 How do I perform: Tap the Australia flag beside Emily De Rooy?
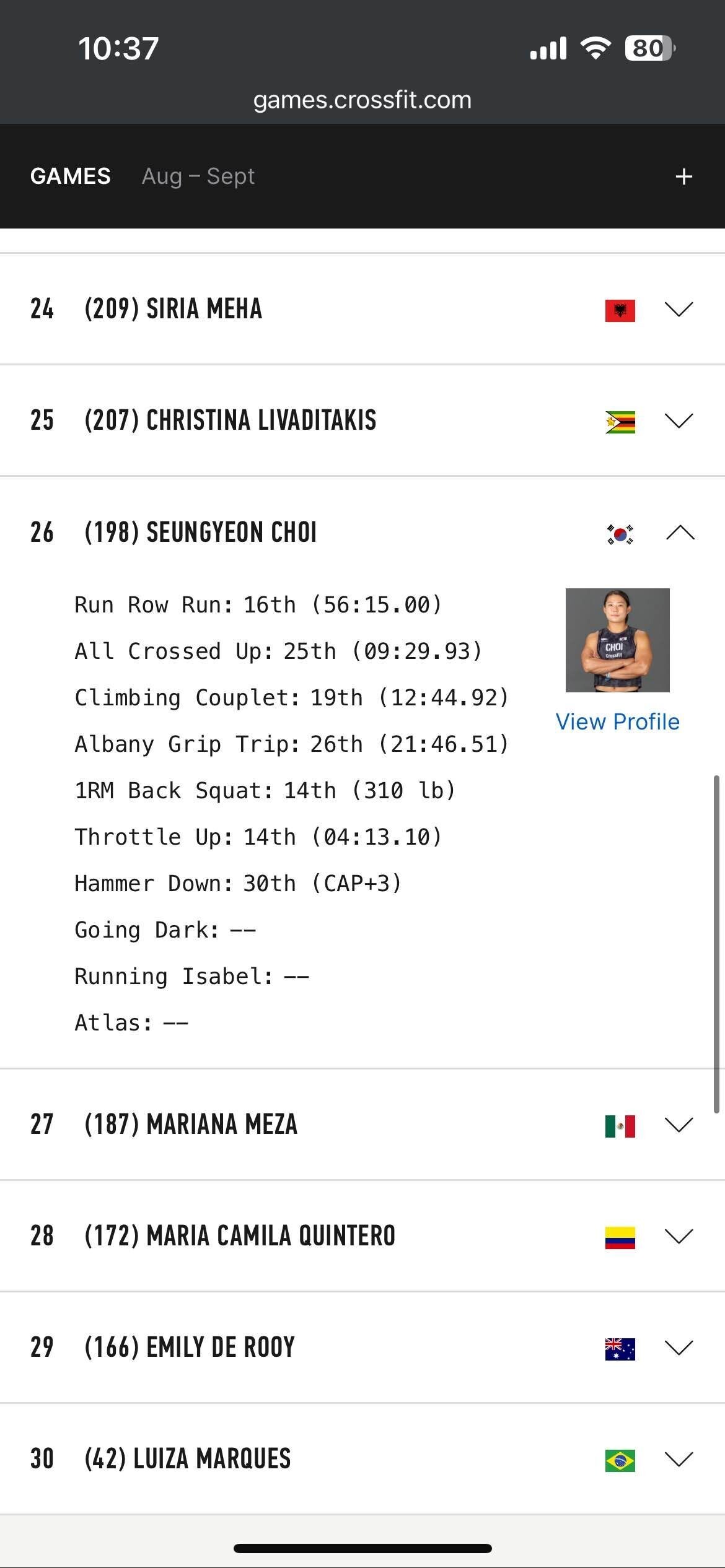pyautogui.click(x=620, y=1349)
